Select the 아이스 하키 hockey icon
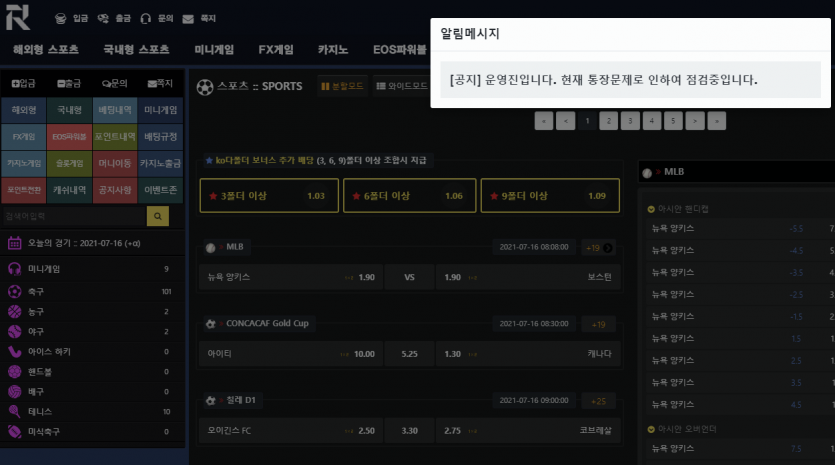Image resolution: width=835 pixels, height=465 pixels. [x=14, y=352]
